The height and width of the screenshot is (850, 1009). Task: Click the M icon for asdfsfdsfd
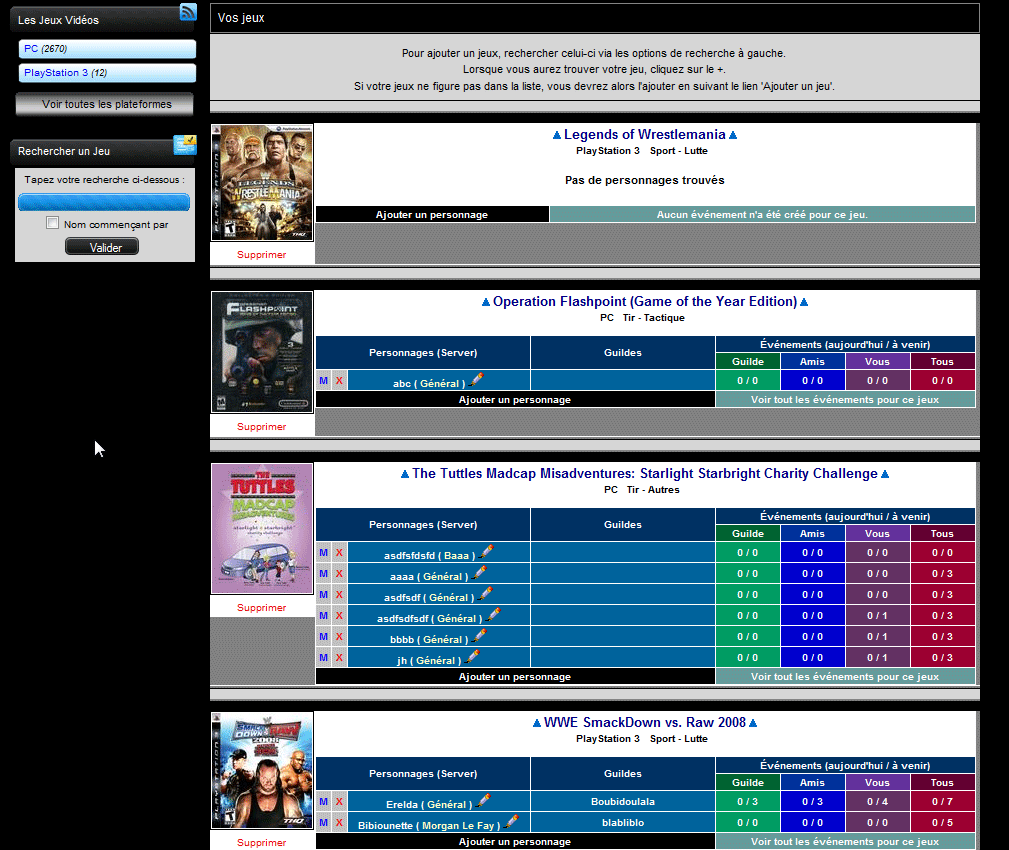point(324,552)
